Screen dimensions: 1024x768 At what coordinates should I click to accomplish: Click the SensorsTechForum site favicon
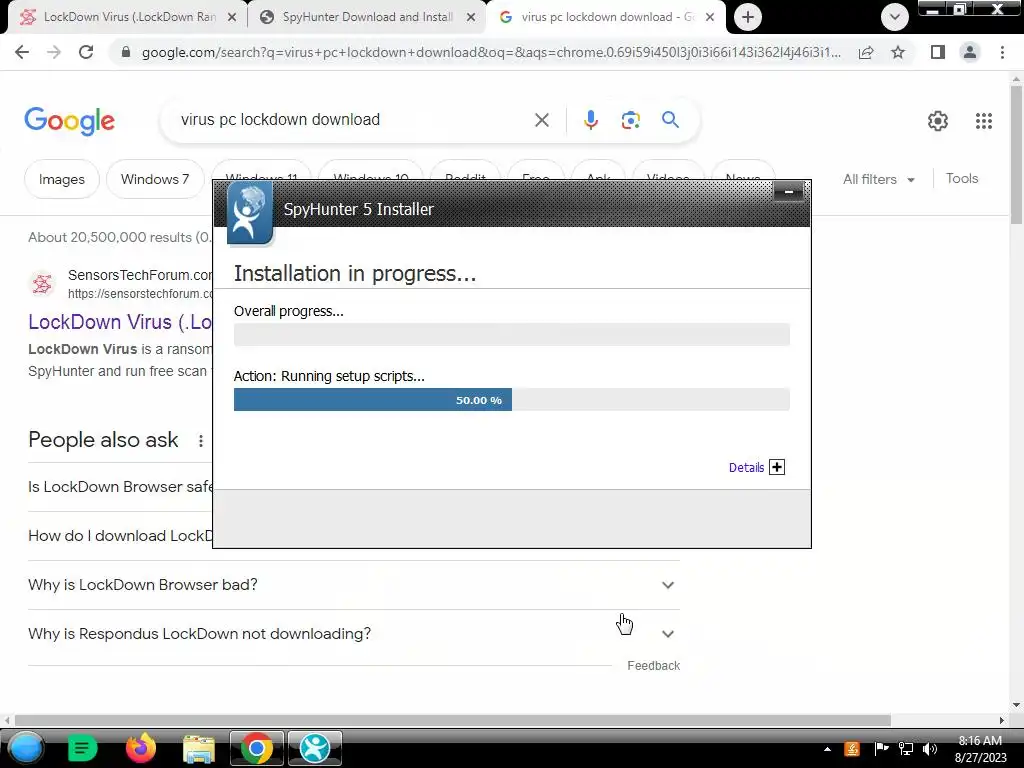coord(42,284)
